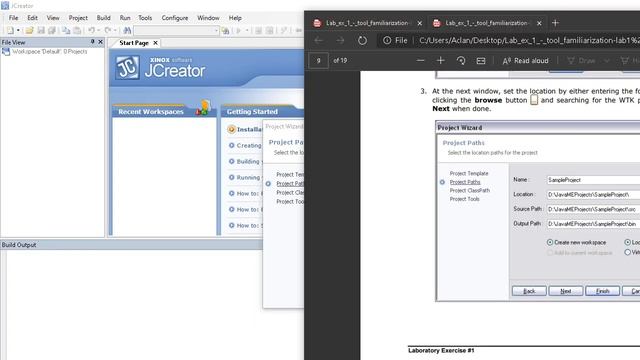This screenshot has height=360, width=640.
Task: Open the New file dropdown arrow
Action: click(x=18, y=31)
